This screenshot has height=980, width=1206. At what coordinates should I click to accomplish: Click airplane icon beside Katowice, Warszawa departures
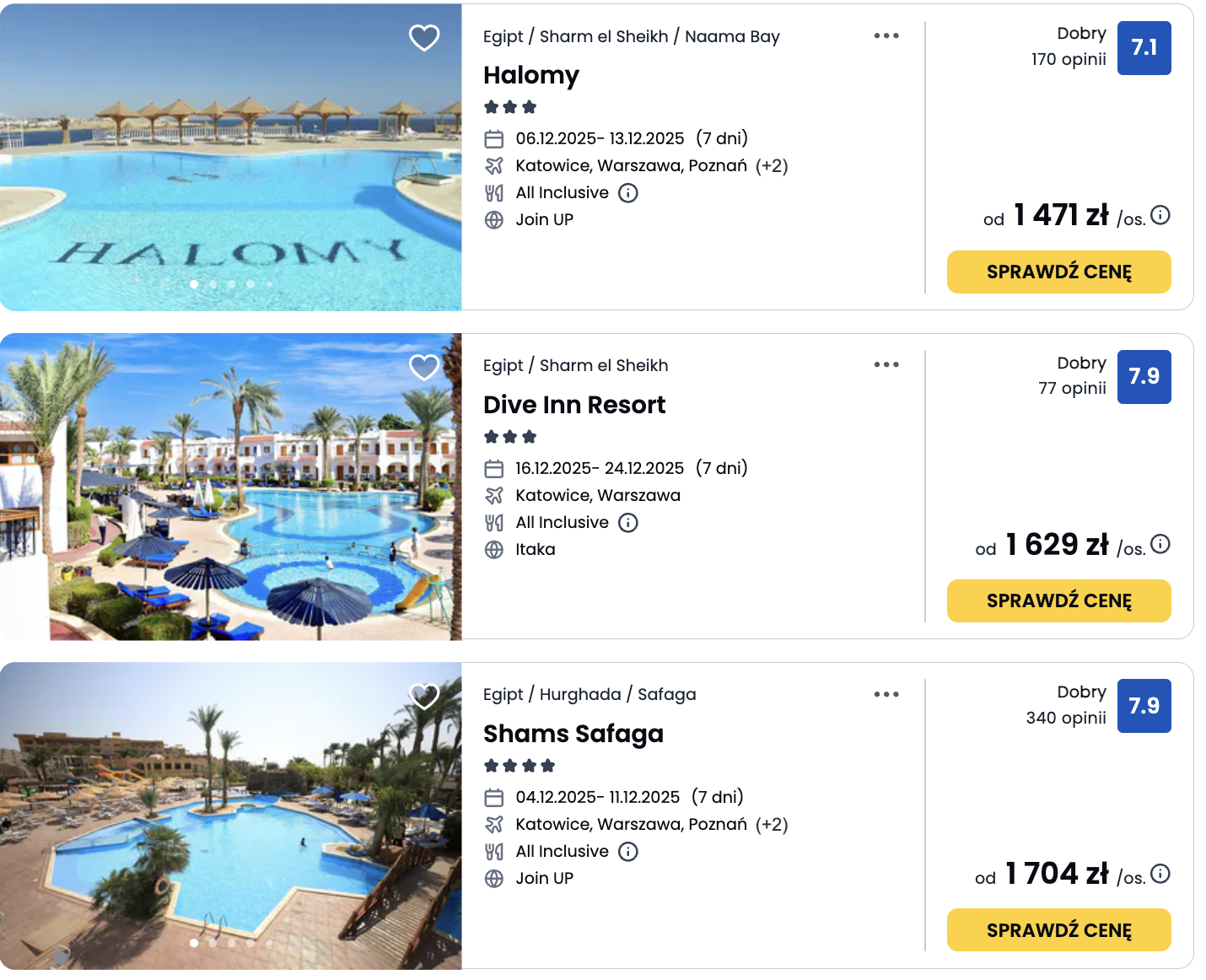point(494,496)
